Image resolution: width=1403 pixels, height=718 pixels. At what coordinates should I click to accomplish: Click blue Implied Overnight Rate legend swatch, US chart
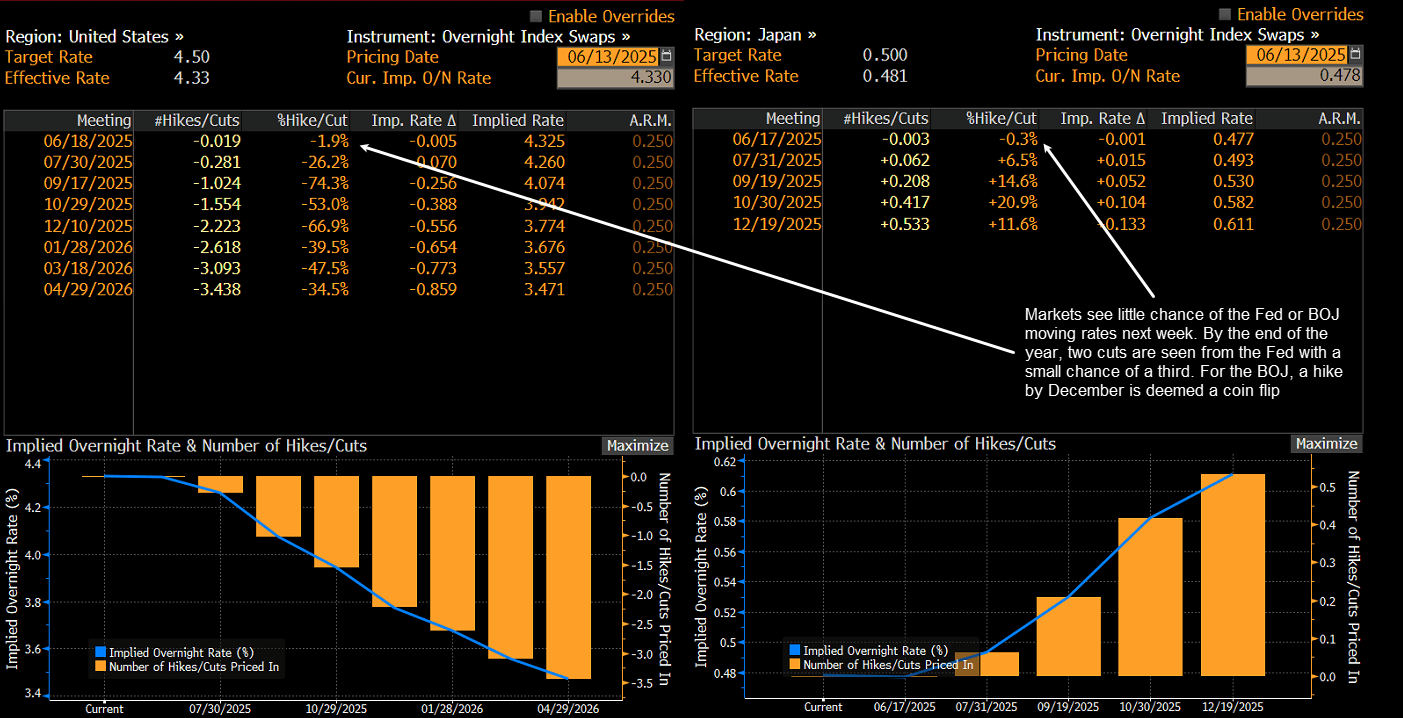tap(98, 653)
